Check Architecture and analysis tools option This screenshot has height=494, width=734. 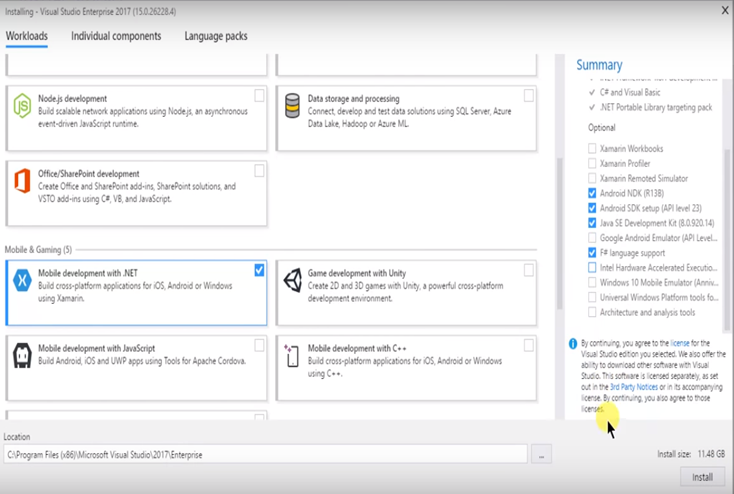click(x=592, y=312)
